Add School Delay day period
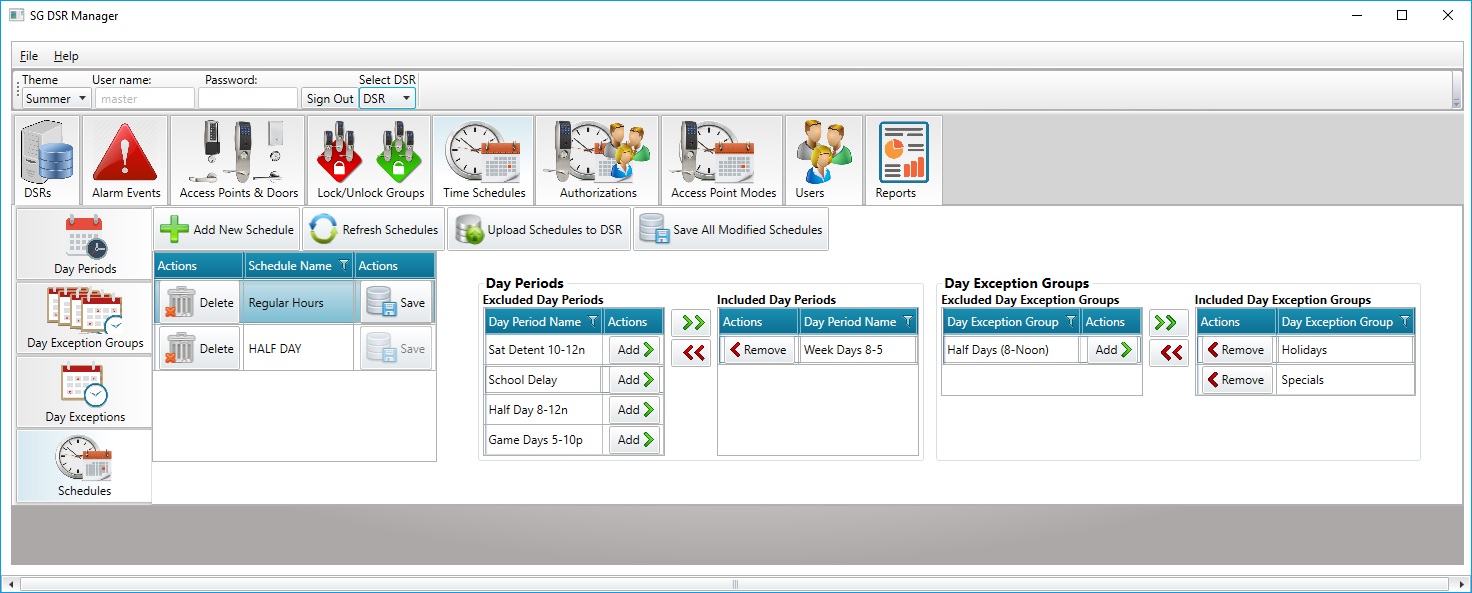 [634, 380]
